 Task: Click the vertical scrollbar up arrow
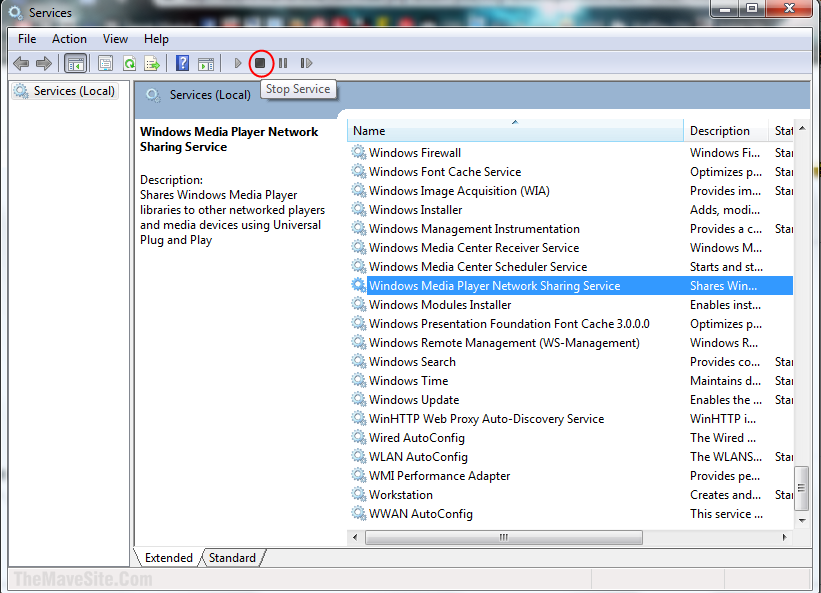(802, 128)
